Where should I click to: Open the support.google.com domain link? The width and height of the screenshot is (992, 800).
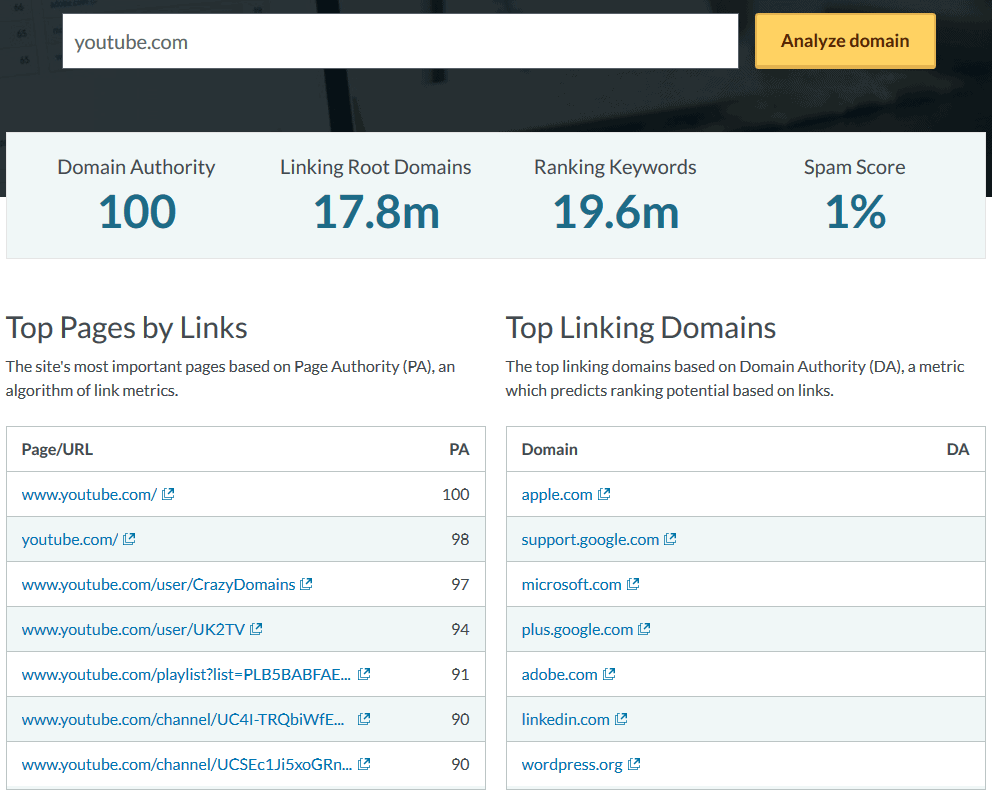[590, 539]
